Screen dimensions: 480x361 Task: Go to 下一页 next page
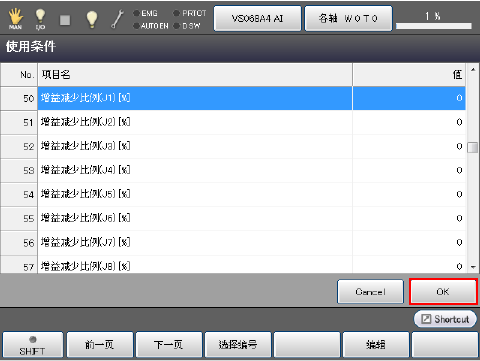click(x=169, y=345)
